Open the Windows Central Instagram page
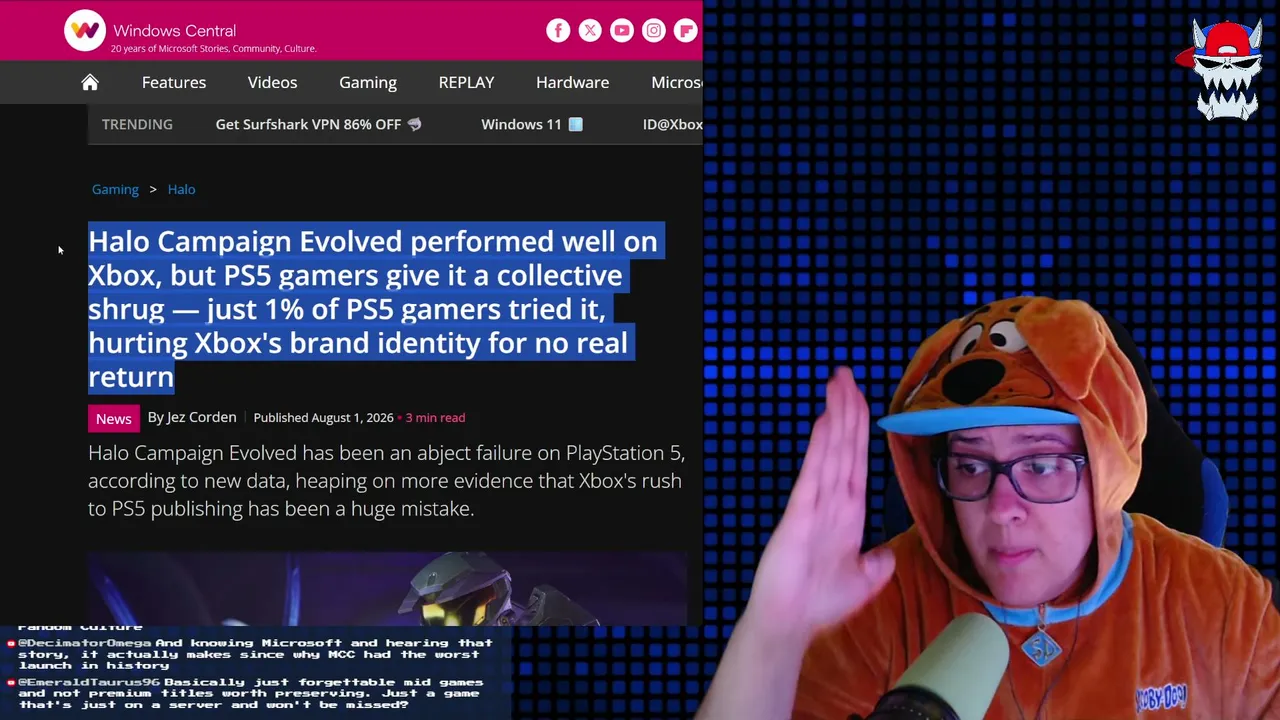The image size is (1280, 720). 654,30
